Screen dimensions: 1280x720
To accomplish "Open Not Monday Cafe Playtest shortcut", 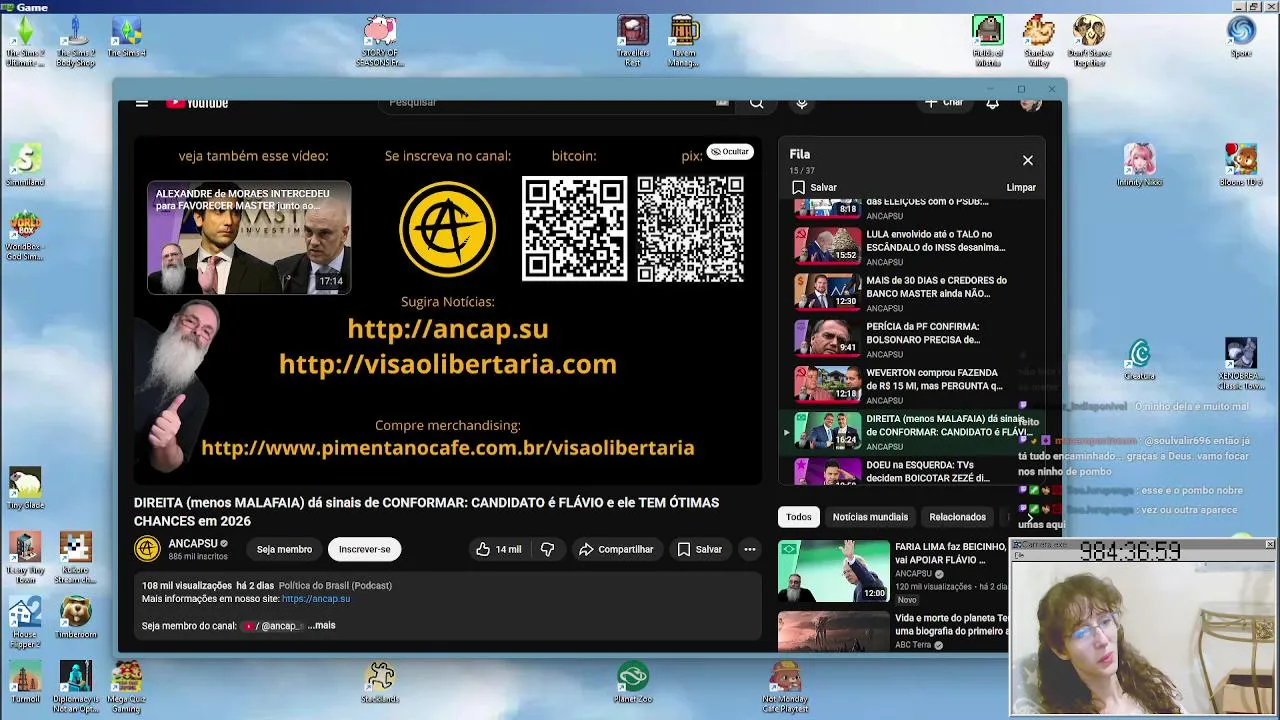I will point(785,687).
